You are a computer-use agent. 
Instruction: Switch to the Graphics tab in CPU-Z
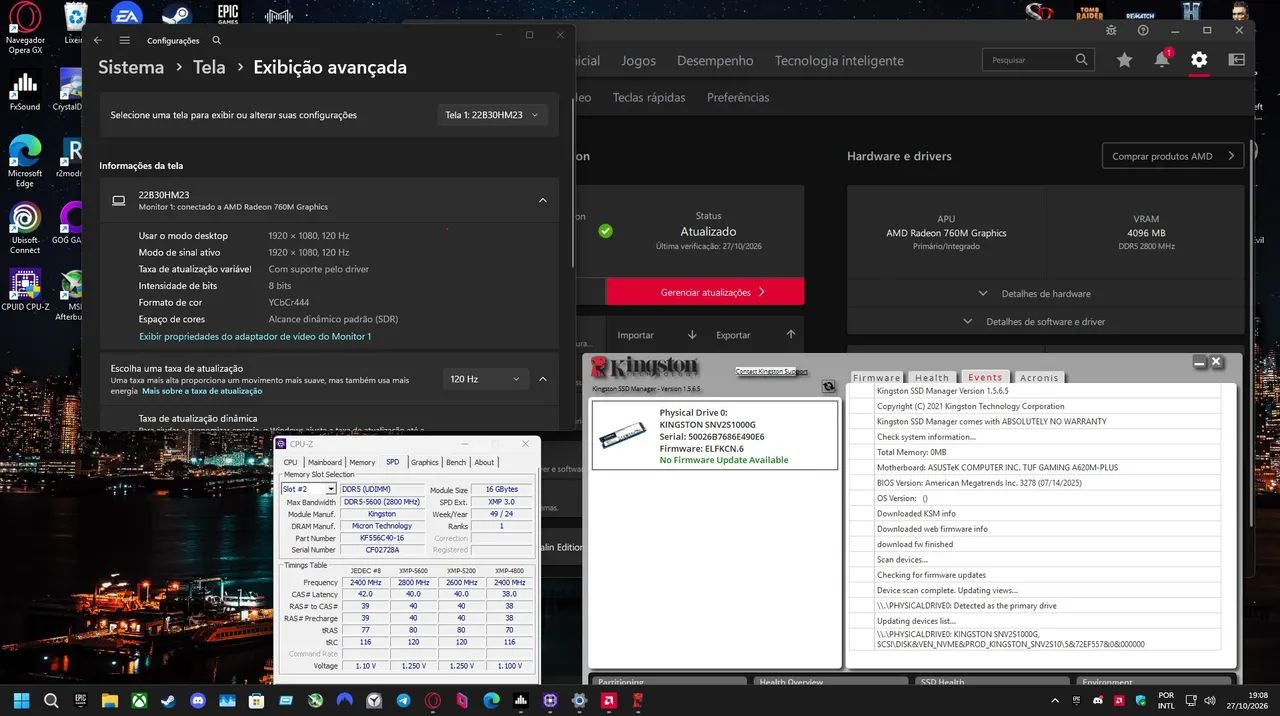click(424, 462)
